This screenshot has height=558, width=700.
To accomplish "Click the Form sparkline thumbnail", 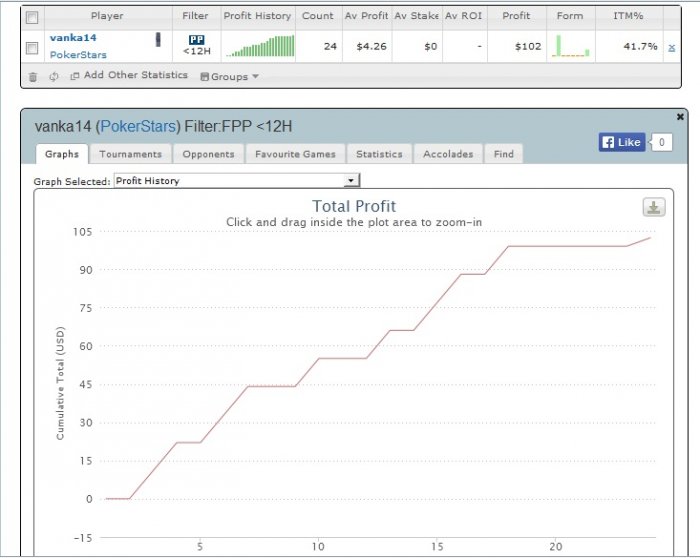I will click(571, 46).
